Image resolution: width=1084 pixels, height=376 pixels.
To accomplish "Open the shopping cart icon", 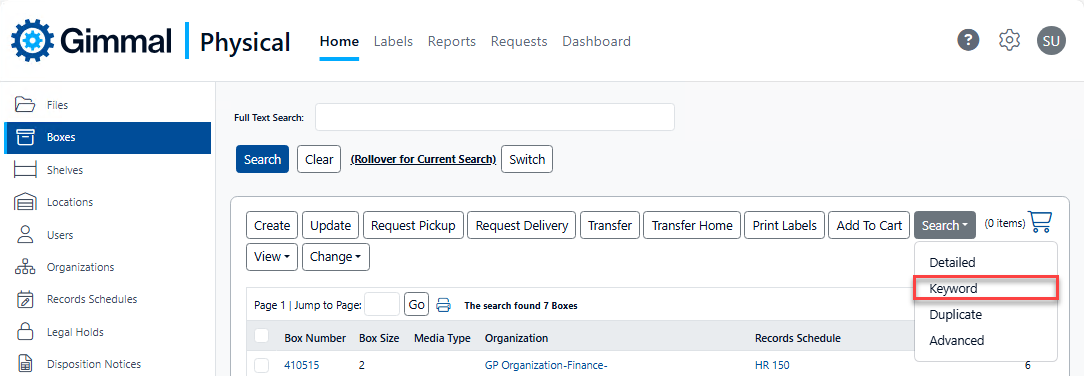I will pyautogui.click(x=1040, y=222).
